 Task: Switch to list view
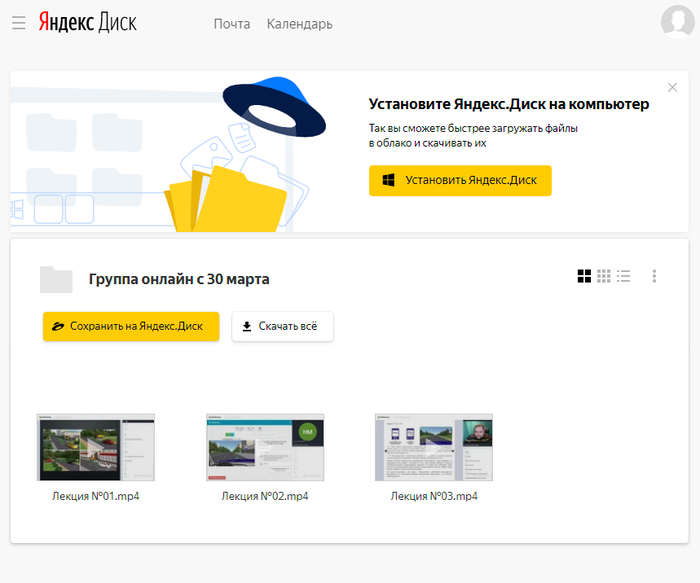tap(624, 276)
